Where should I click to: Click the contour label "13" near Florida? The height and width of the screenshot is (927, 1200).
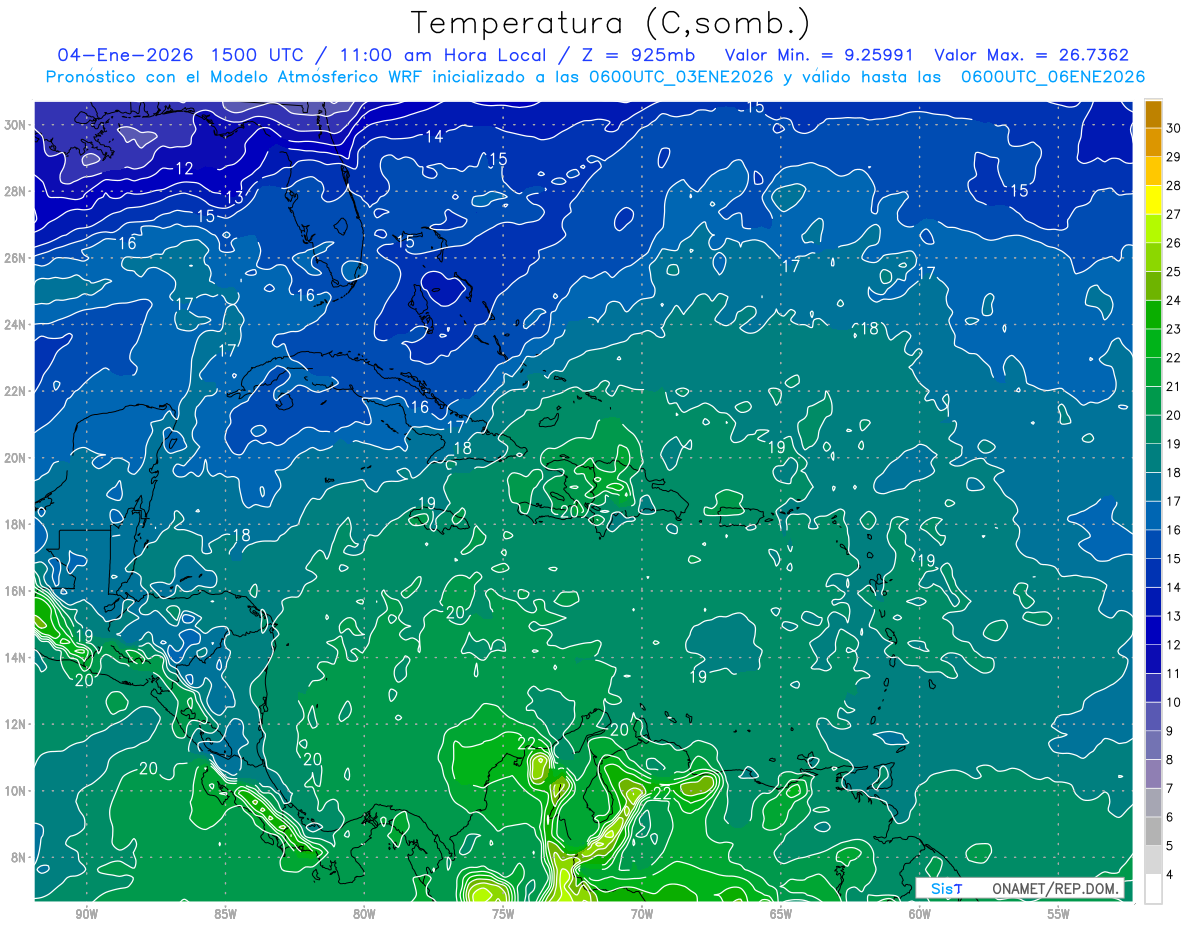[x=234, y=198]
